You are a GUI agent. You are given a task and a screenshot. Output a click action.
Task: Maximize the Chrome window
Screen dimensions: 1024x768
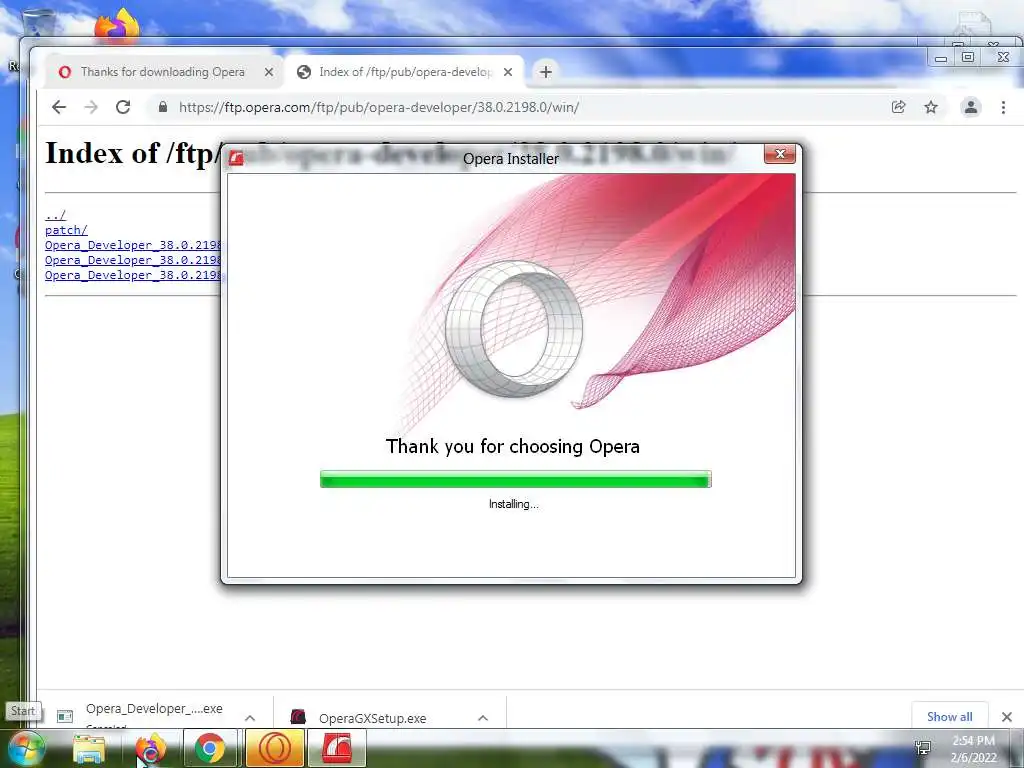[x=968, y=57]
